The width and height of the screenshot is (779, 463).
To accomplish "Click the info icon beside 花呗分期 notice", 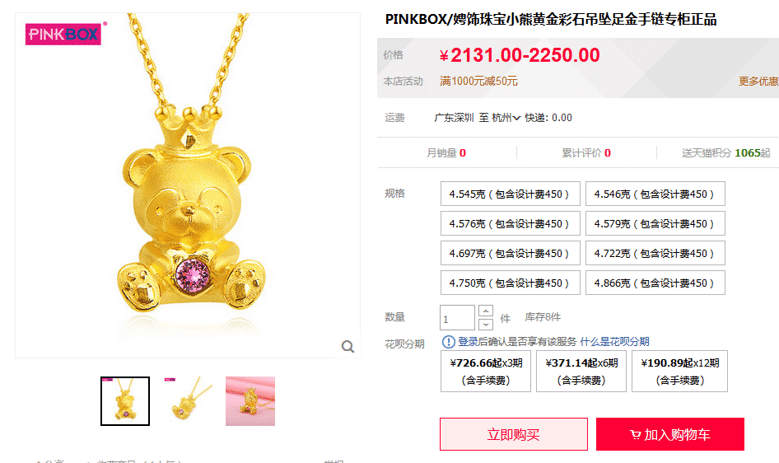I will tap(448, 342).
